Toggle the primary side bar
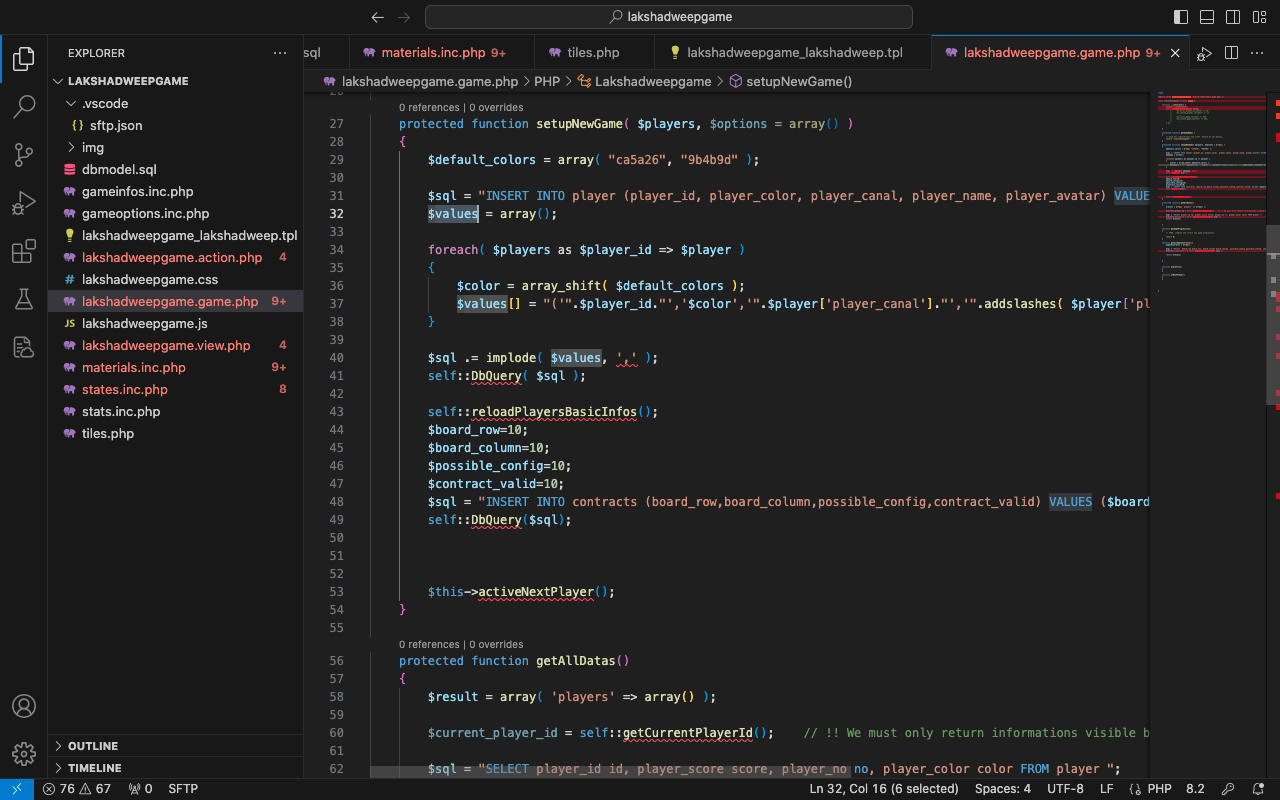The height and width of the screenshot is (800, 1280). (x=1181, y=17)
